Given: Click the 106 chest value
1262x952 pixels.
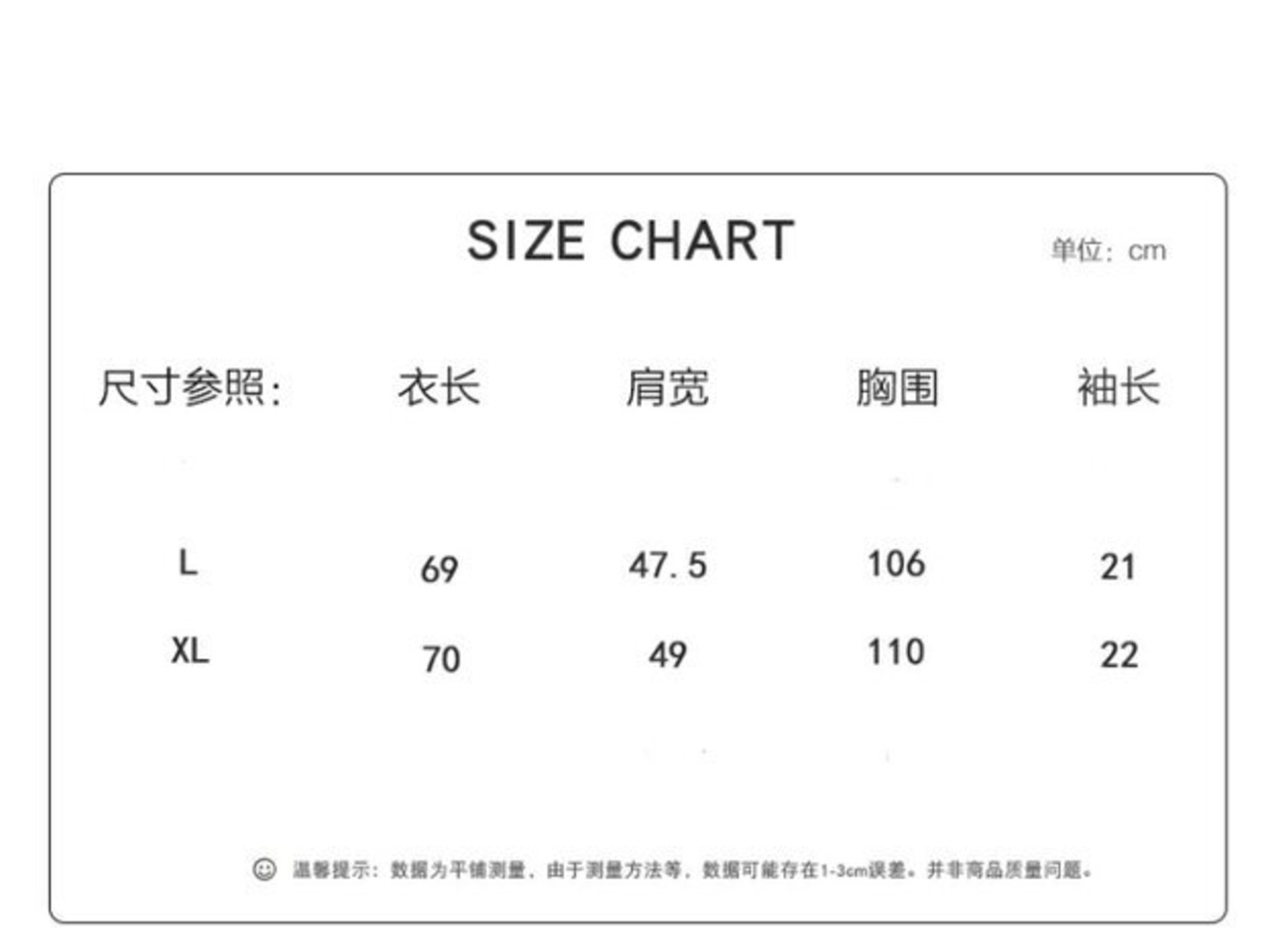Looking at the screenshot, I should click(x=896, y=564).
